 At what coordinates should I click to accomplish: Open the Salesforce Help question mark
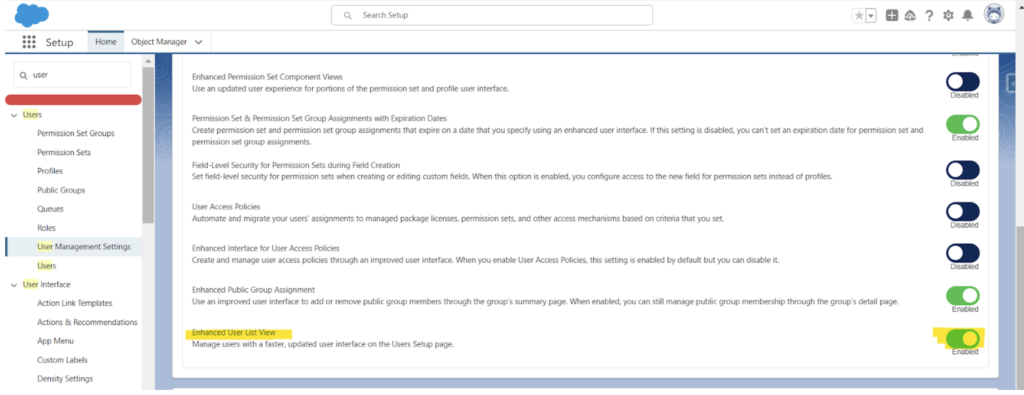pos(929,16)
